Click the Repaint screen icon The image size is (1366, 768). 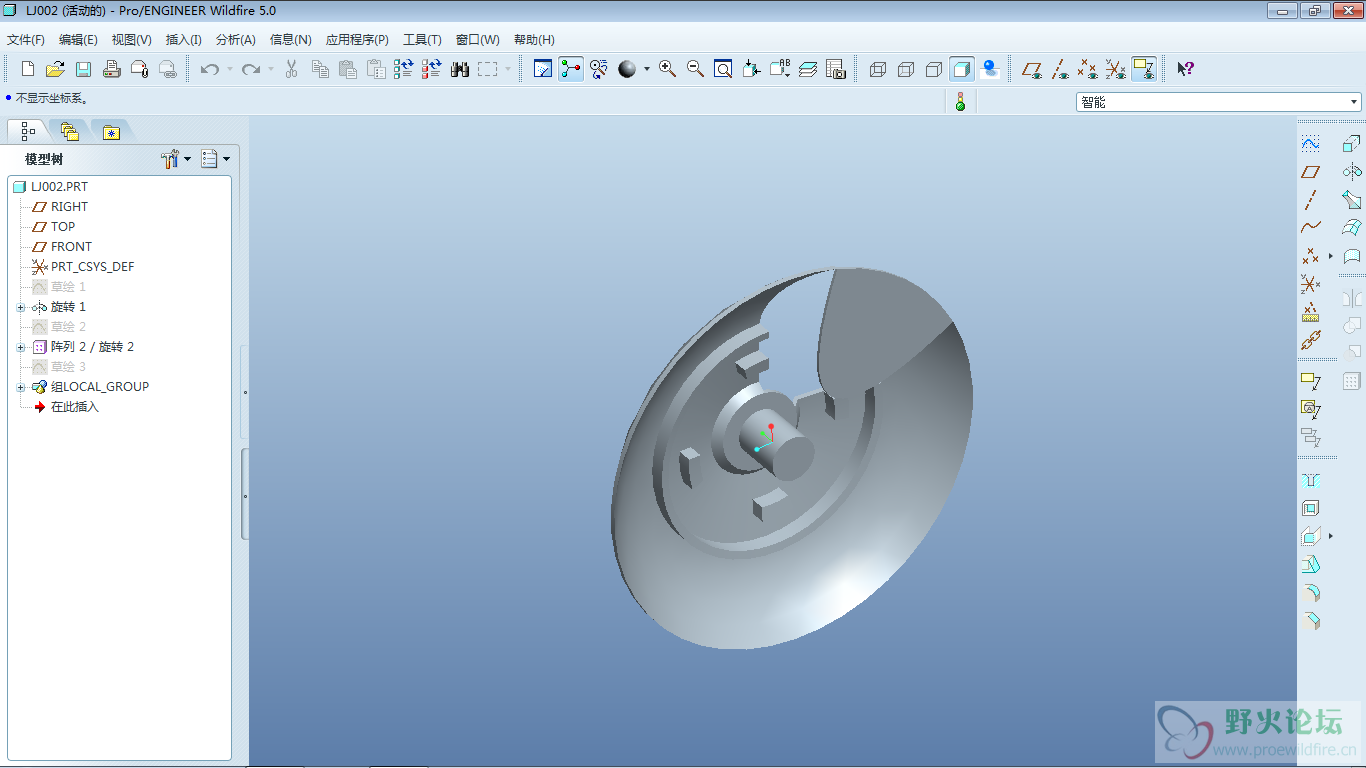[543, 69]
